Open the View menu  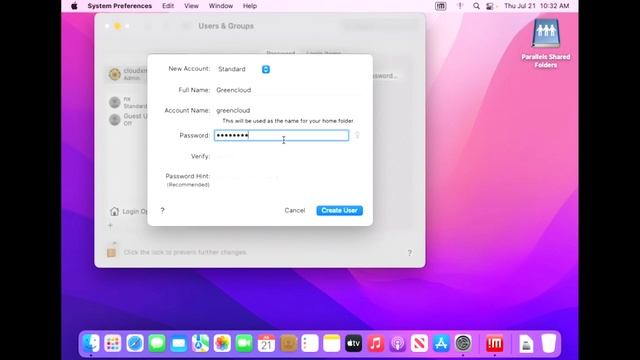191,6
